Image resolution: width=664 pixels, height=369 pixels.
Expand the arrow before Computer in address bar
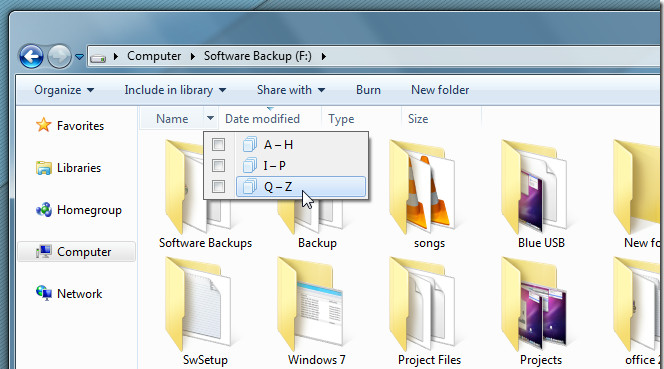[116, 56]
